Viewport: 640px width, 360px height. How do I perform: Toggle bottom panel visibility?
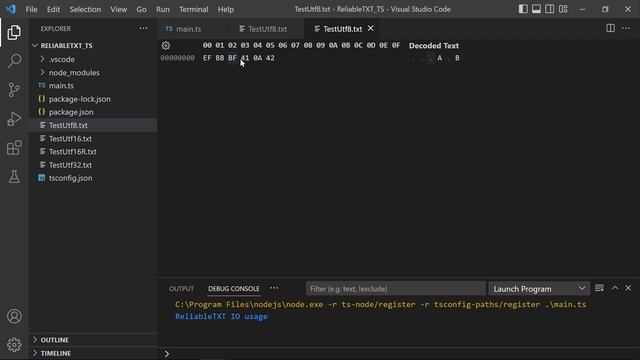[x=536, y=9]
